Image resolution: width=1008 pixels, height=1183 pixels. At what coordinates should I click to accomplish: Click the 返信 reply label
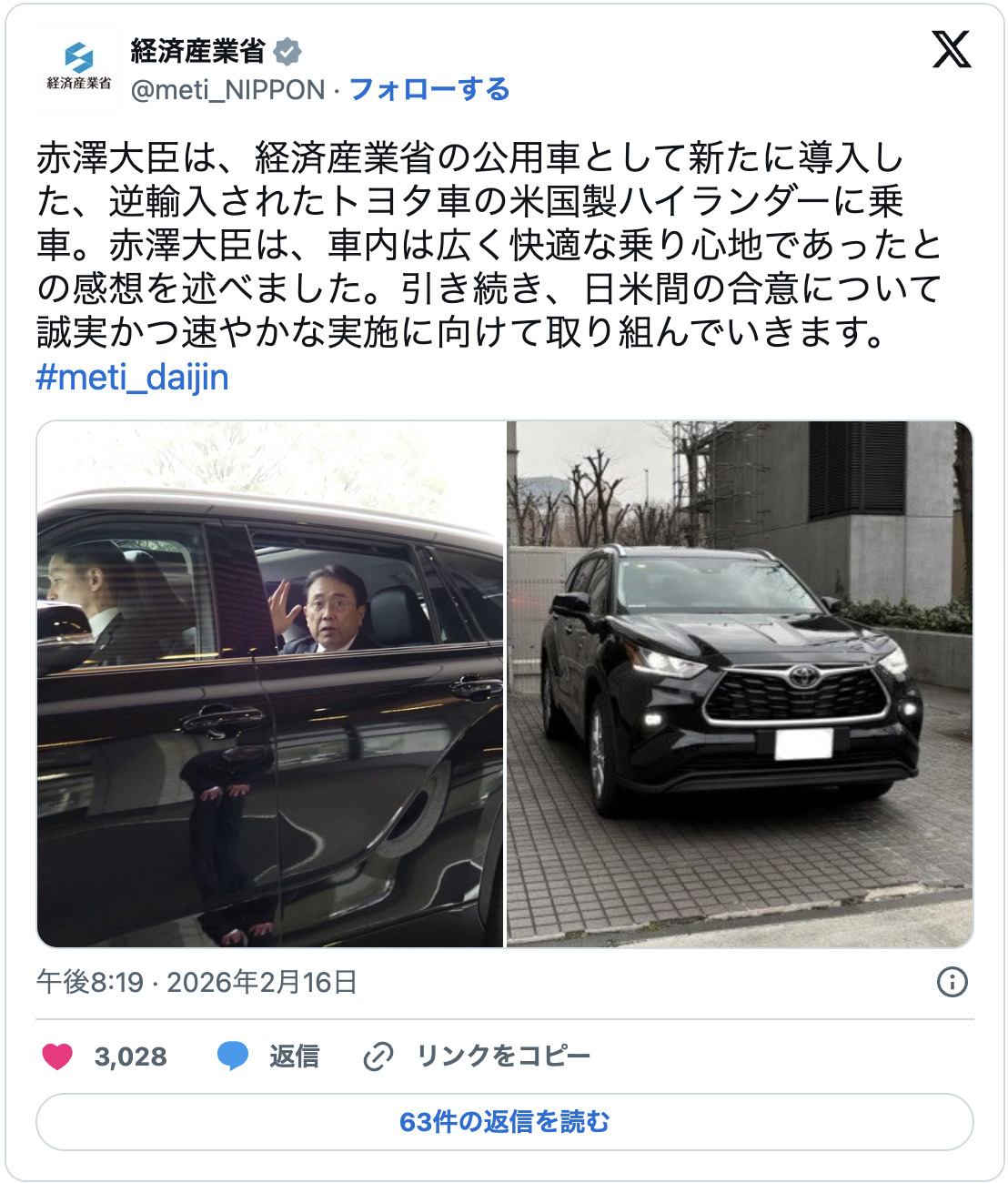coord(294,1057)
